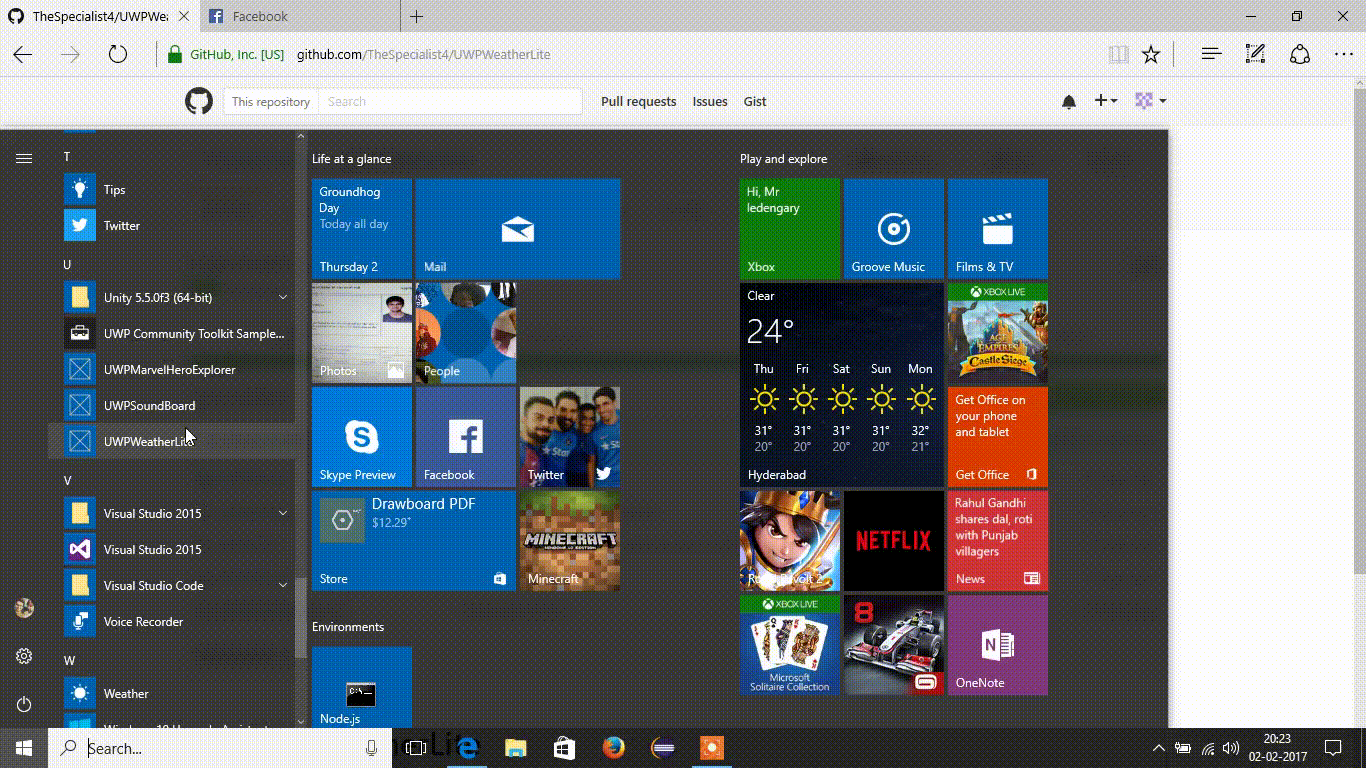The height and width of the screenshot is (768, 1366).
Task: Refresh the page in Edge
Action: 118,55
